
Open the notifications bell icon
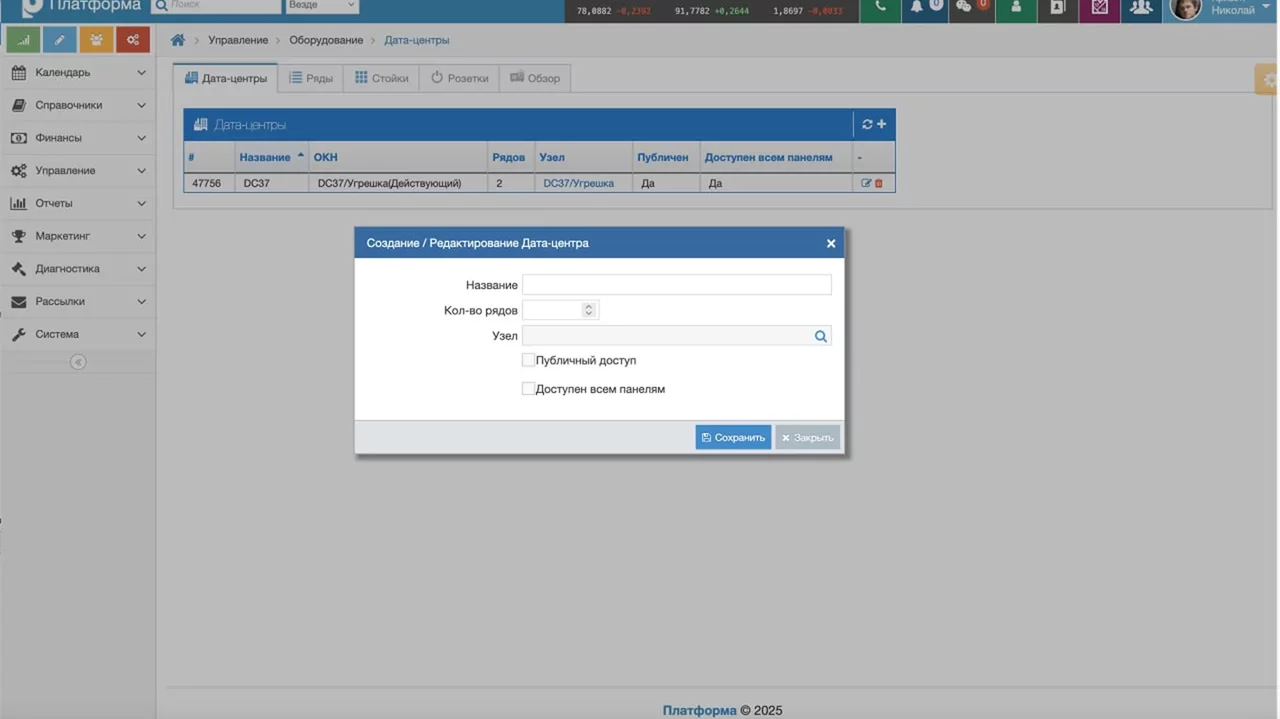tap(916, 8)
